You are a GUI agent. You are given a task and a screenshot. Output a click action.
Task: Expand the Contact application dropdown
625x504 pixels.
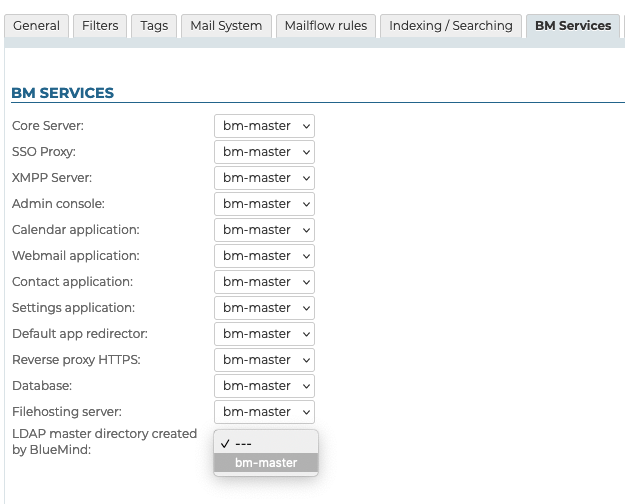tap(264, 282)
